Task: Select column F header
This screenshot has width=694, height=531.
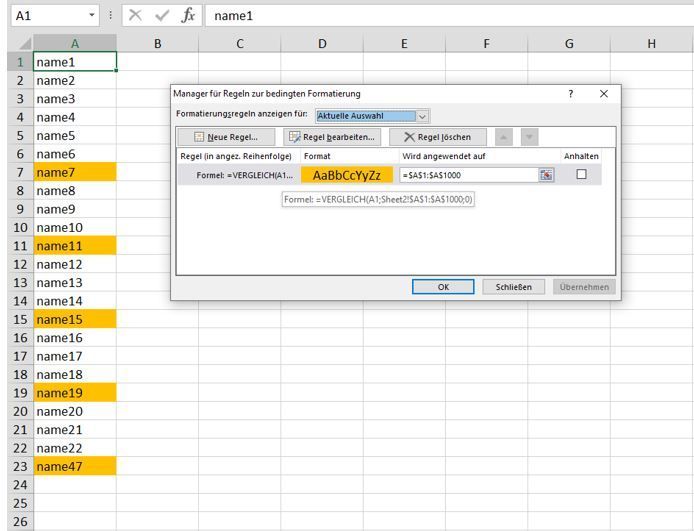Action: click(x=486, y=43)
